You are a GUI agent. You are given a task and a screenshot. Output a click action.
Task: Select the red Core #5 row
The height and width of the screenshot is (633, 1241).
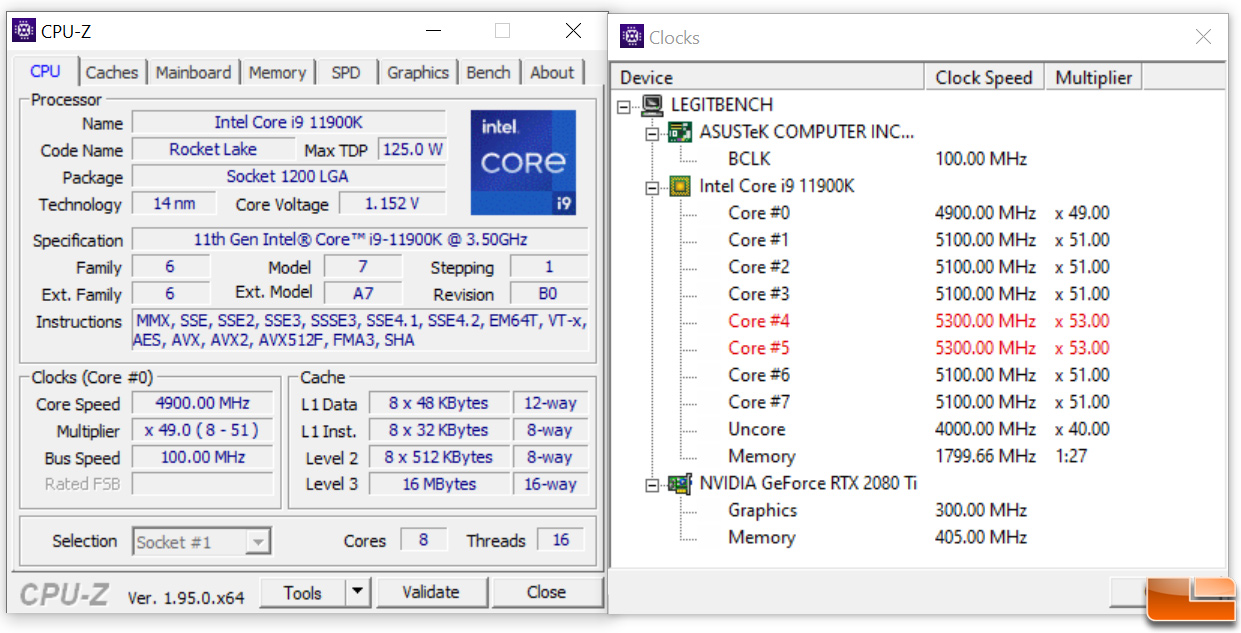[x=759, y=347]
